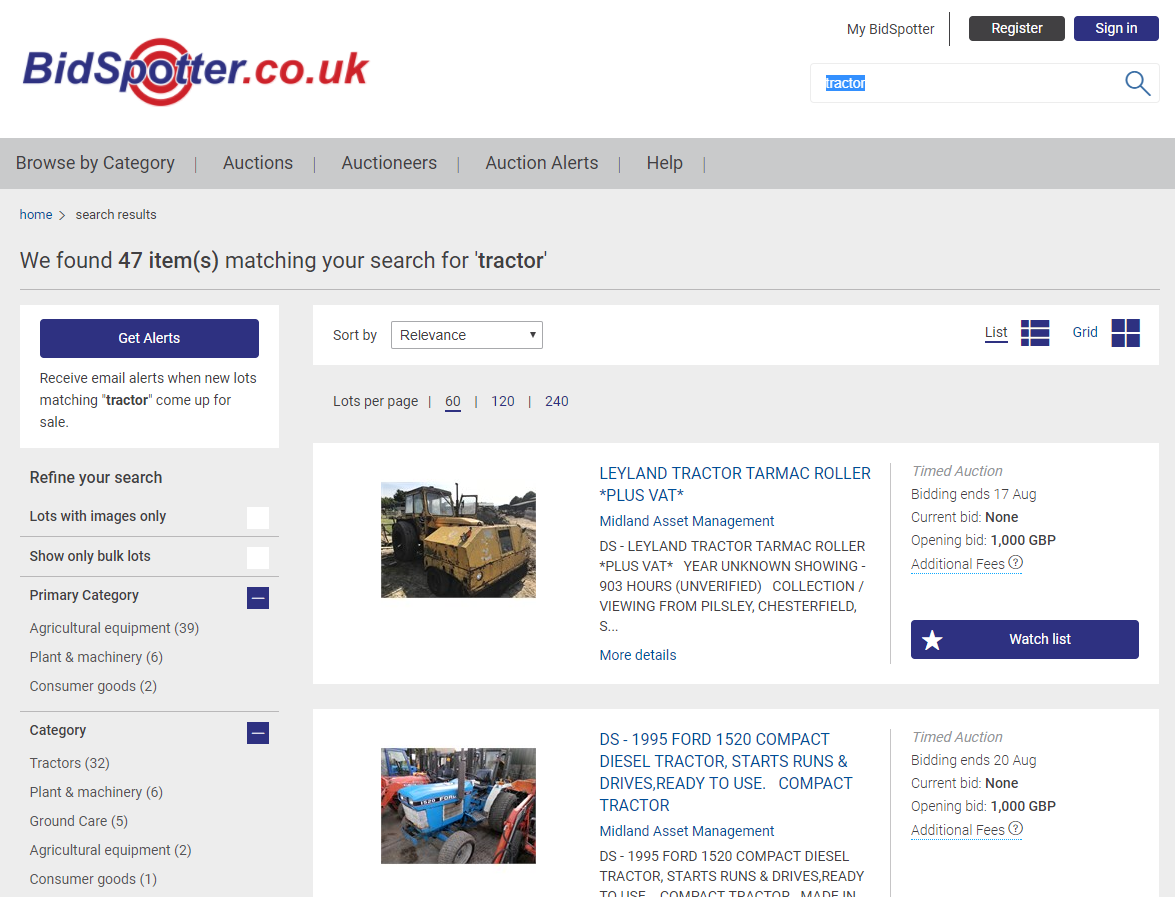
Task: Open the Sort by Relevance dropdown
Action: (x=466, y=335)
